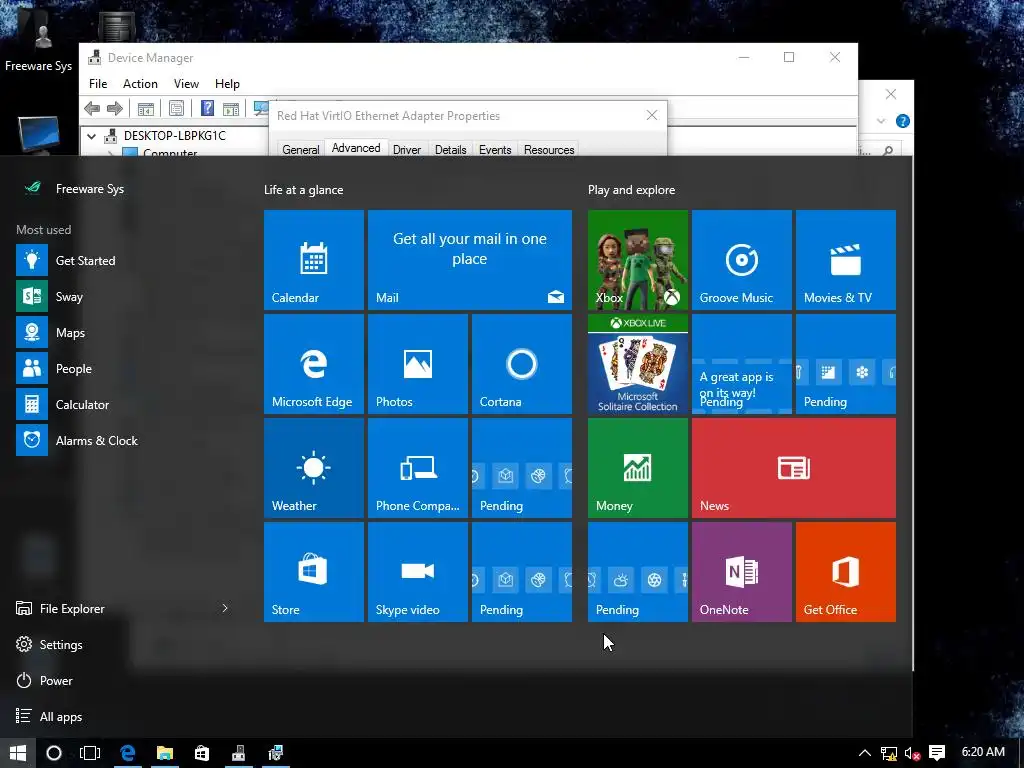Switch to Details tab in adapter properties
The image size is (1024, 768).
pyautogui.click(x=451, y=150)
